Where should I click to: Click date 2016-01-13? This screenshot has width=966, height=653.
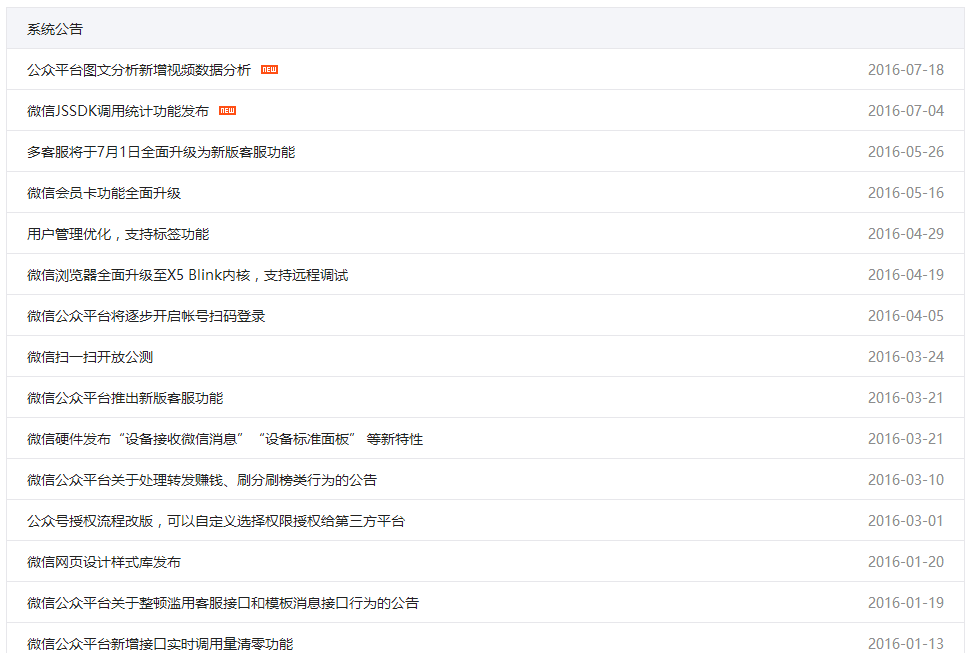pos(906,644)
